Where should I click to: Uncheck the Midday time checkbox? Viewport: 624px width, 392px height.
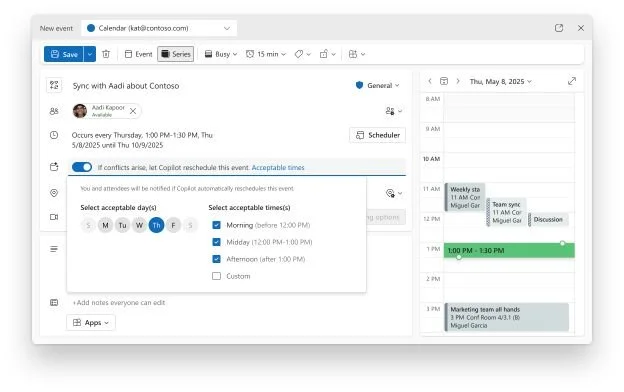pos(216,242)
